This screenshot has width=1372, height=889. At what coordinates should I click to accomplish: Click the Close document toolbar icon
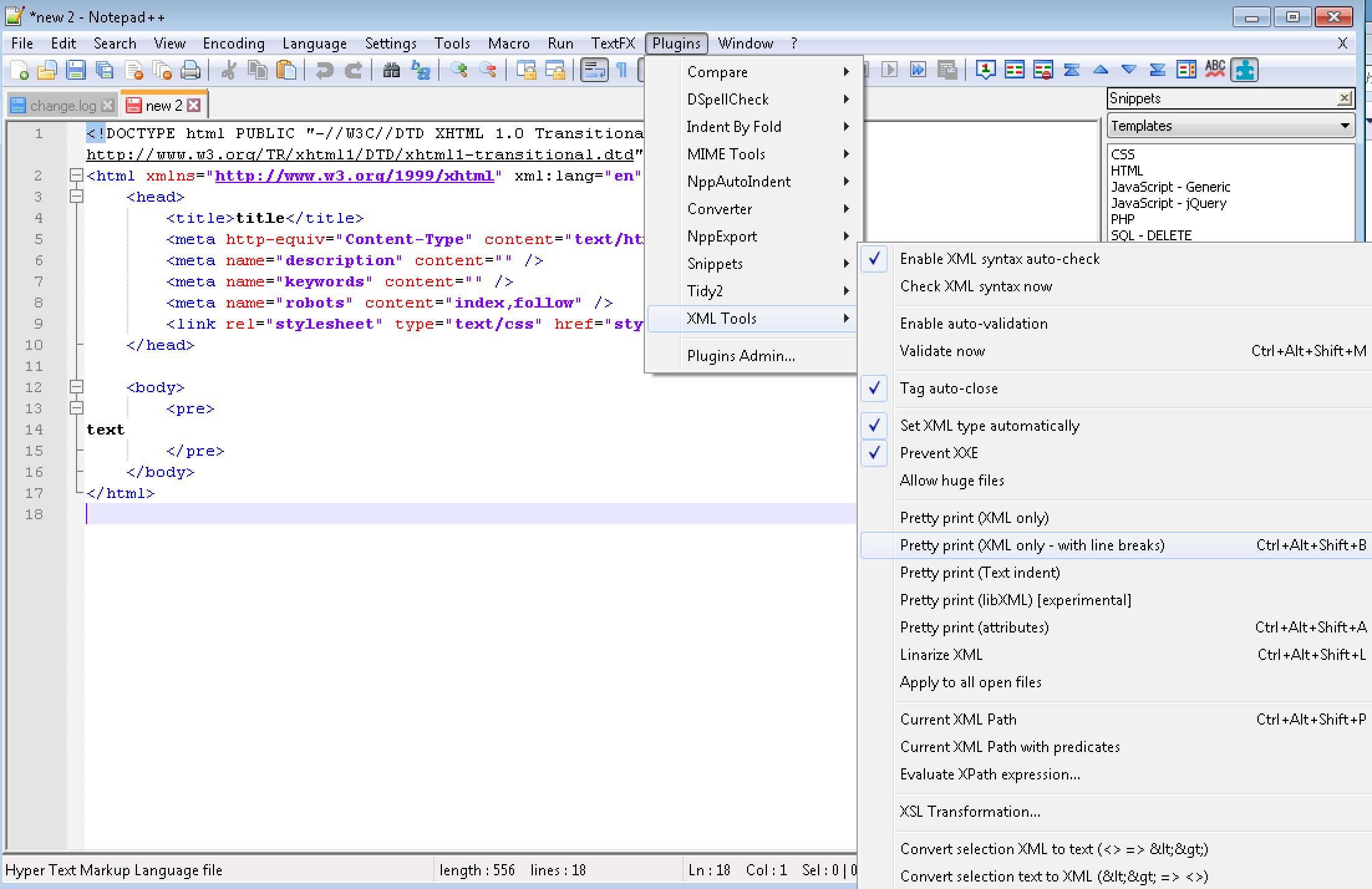tap(133, 70)
